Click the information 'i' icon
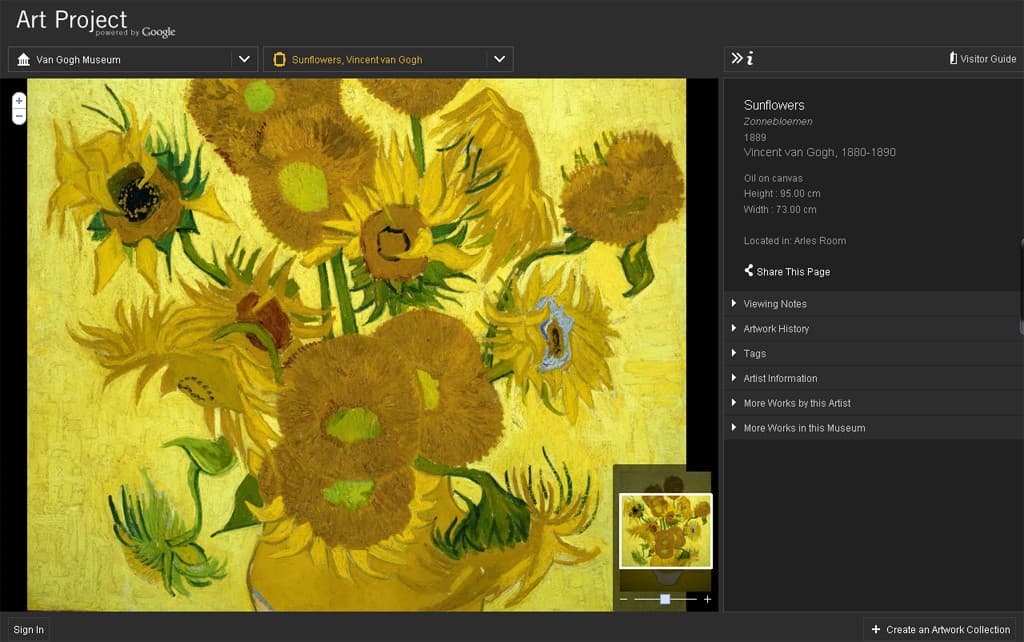The height and width of the screenshot is (642, 1024). [750, 59]
